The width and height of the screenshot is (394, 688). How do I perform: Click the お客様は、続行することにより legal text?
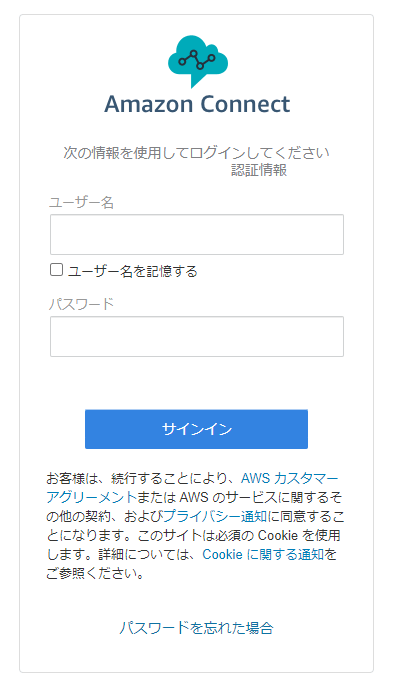pyautogui.click(x=141, y=478)
